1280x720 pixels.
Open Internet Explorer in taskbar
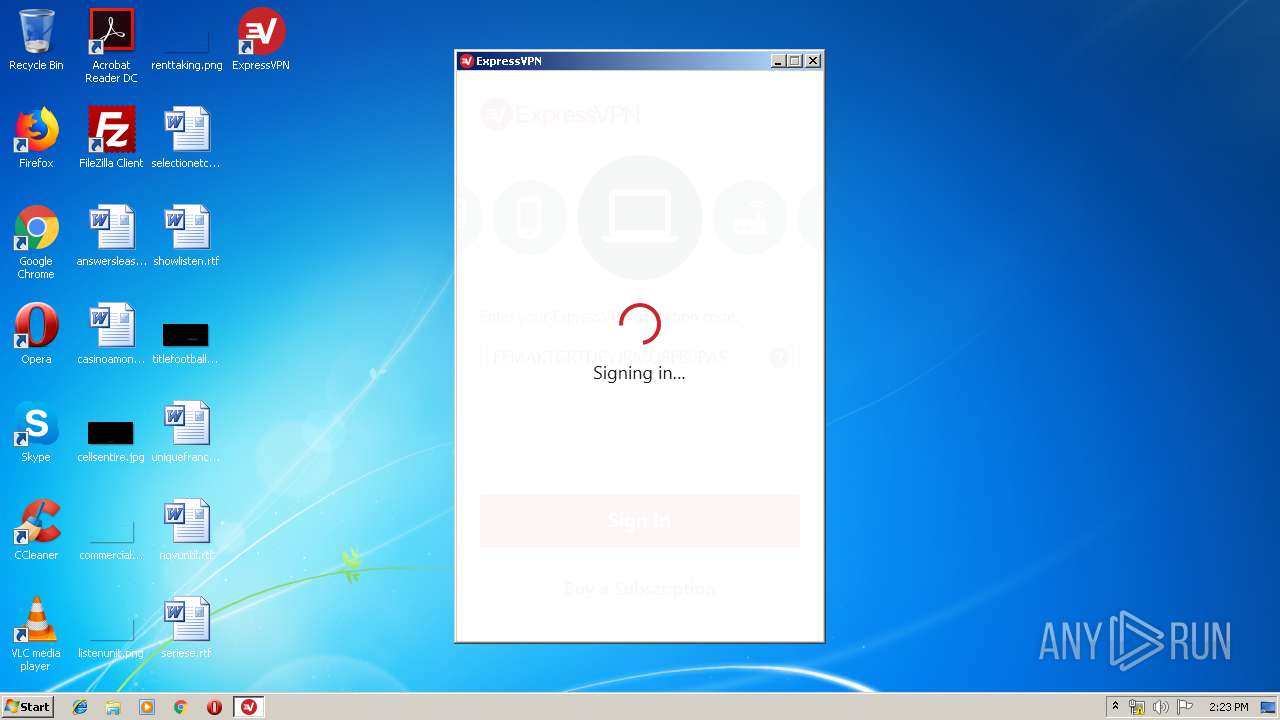80,707
